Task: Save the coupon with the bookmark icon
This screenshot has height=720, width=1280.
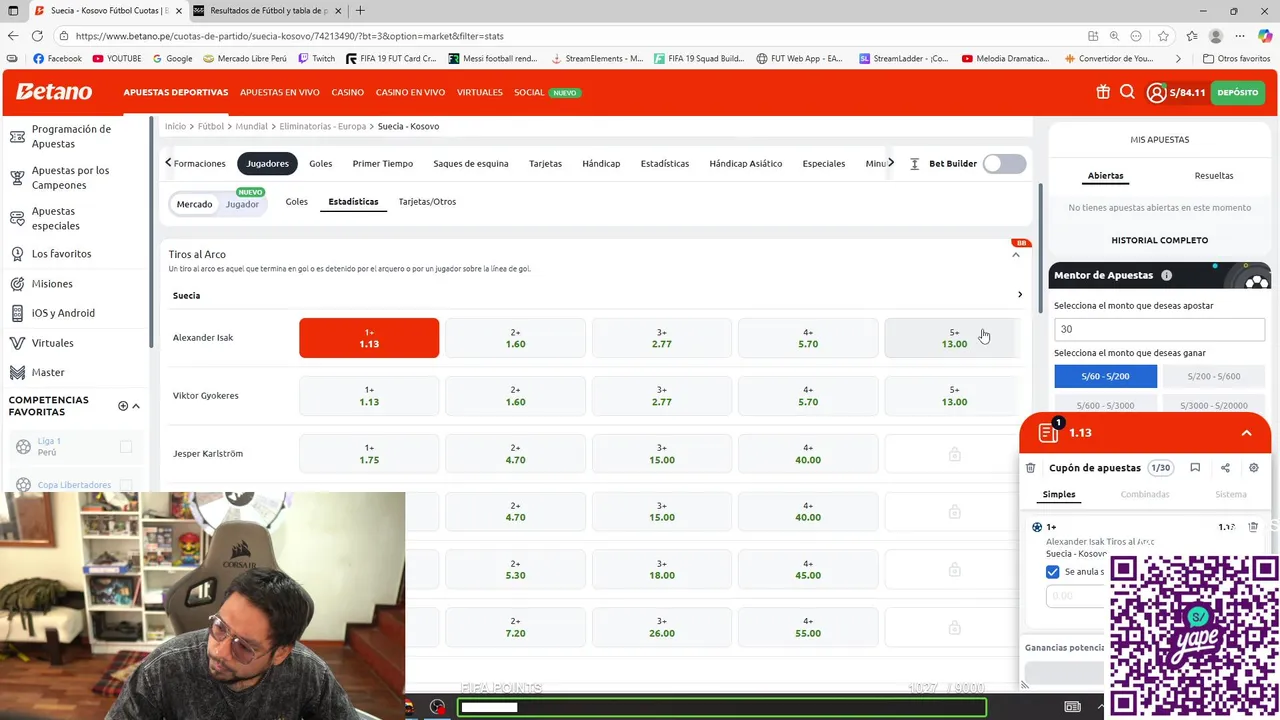Action: click(x=1195, y=468)
